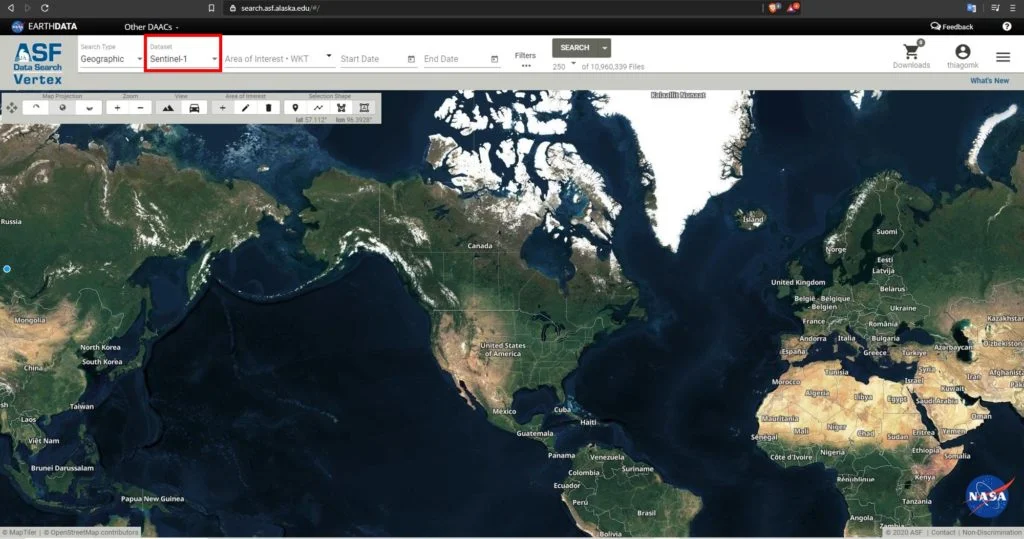Click the NASA logo on map

pyautogui.click(x=987, y=497)
